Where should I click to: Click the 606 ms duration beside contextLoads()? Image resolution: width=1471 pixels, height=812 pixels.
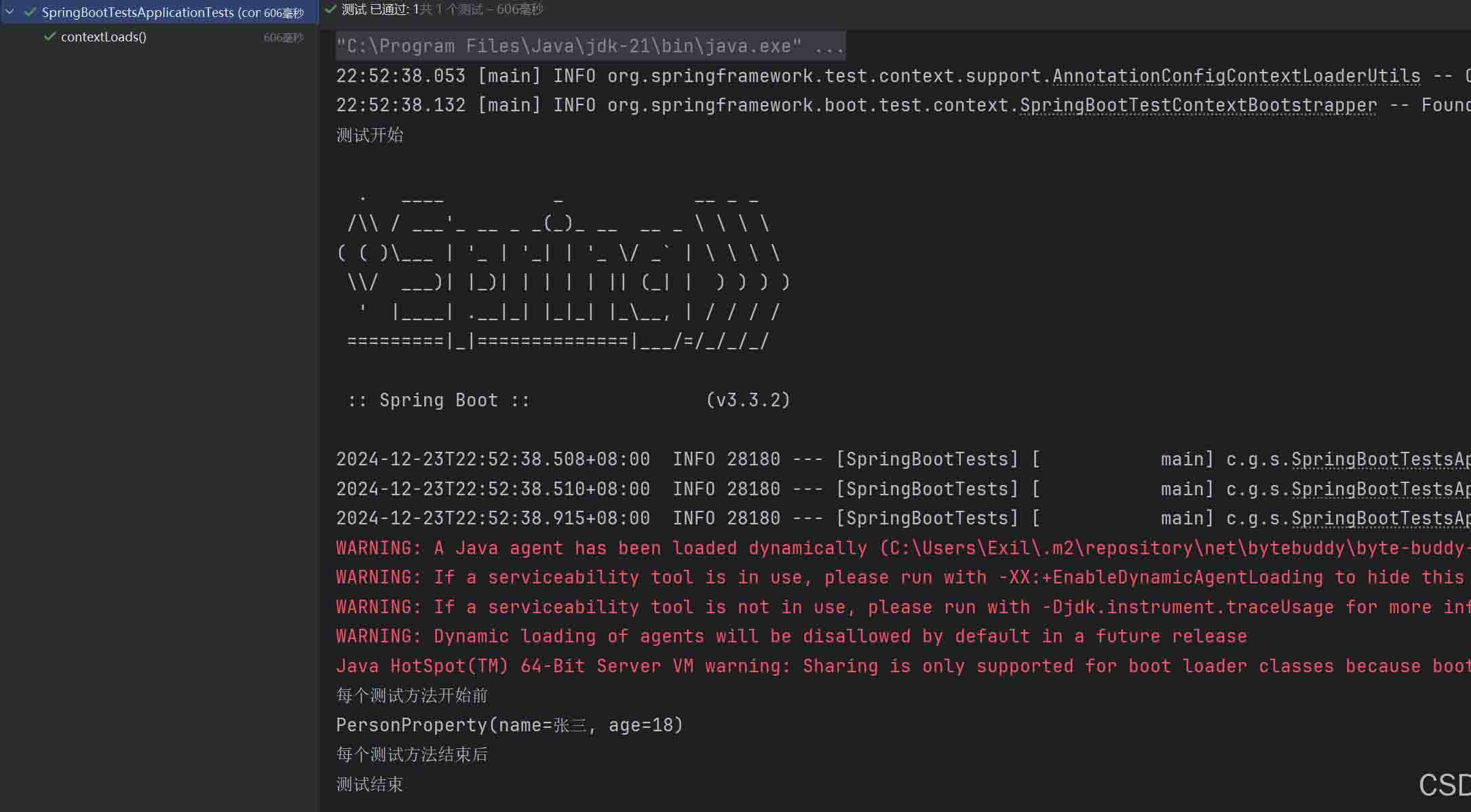[x=283, y=37]
